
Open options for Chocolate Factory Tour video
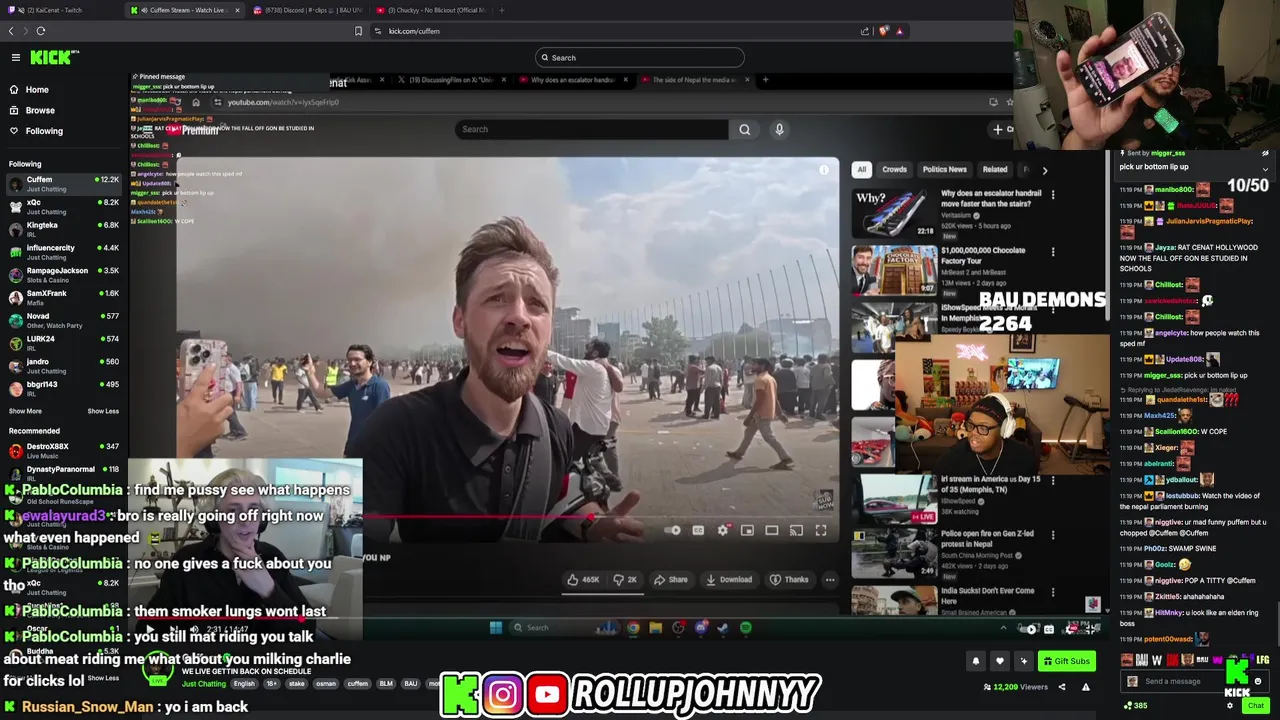[1052, 252]
